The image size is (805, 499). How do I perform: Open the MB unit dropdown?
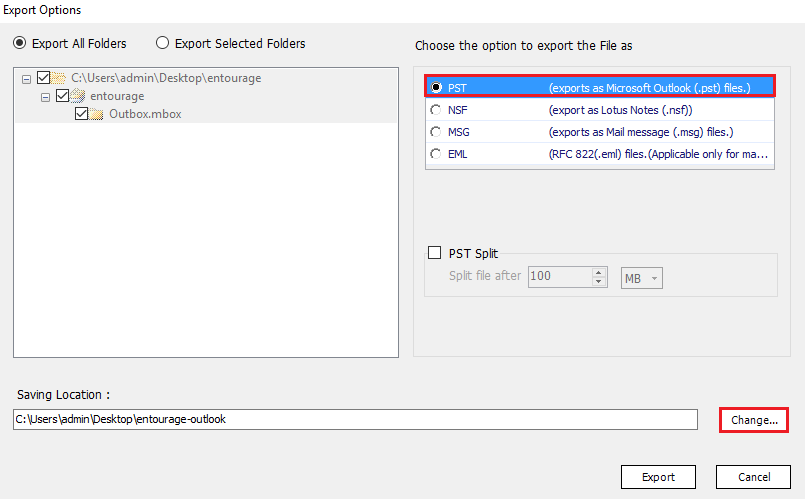tap(642, 278)
